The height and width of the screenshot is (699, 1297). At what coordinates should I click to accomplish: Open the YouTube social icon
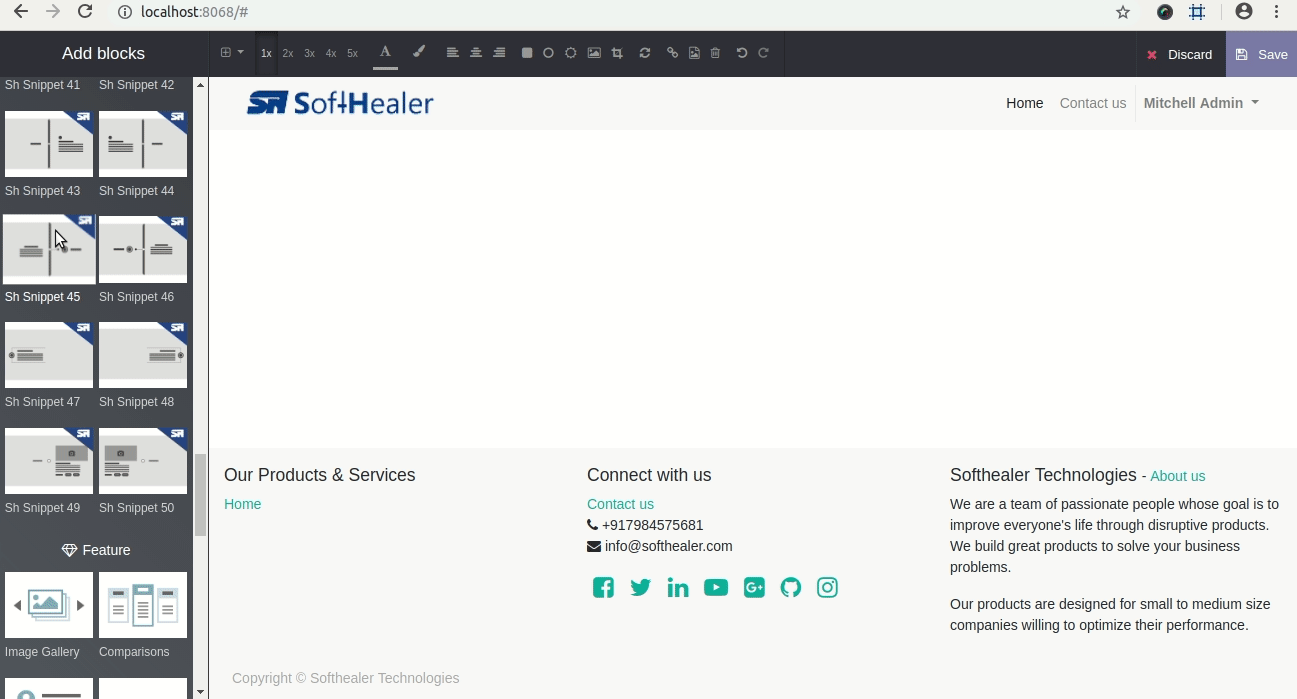[x=716, y=587]
